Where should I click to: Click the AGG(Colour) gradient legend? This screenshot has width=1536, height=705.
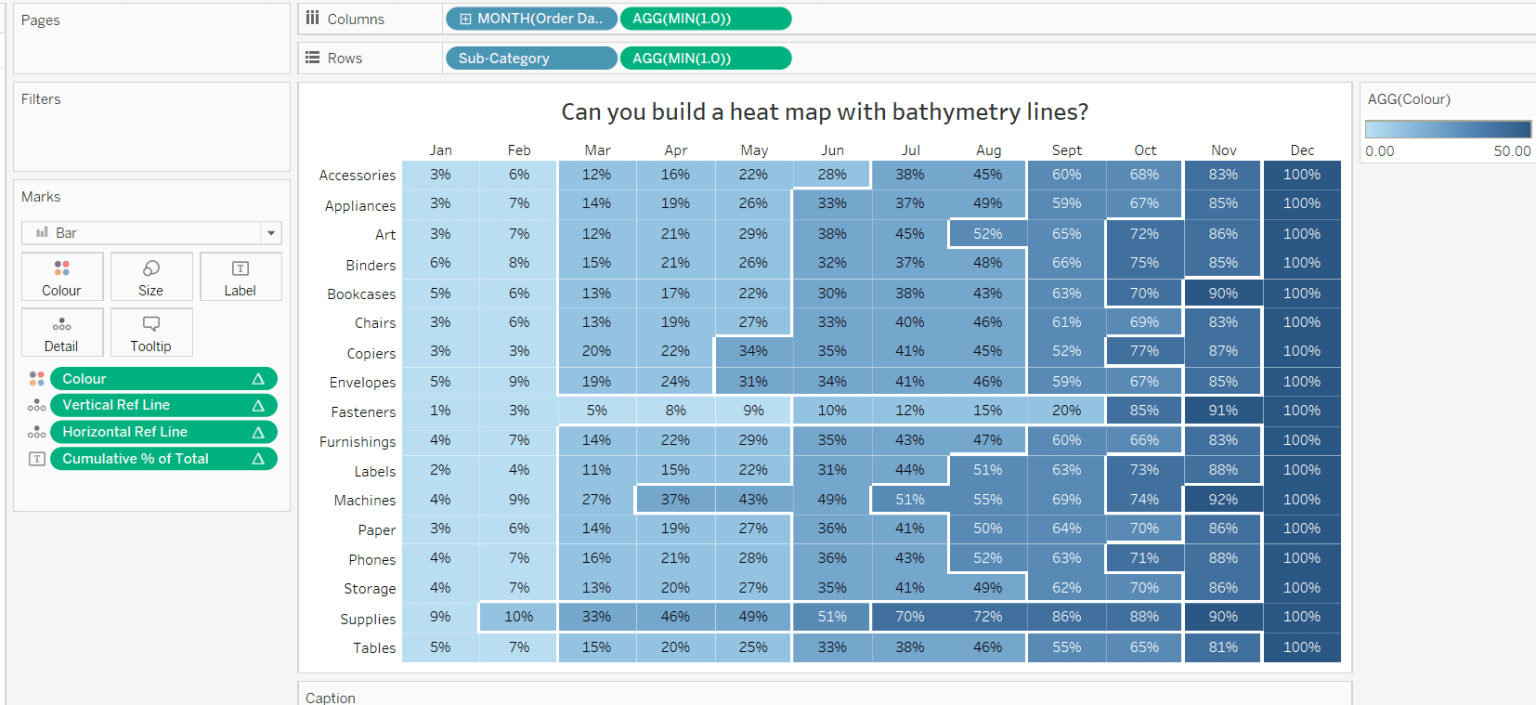click(1447, 129)
